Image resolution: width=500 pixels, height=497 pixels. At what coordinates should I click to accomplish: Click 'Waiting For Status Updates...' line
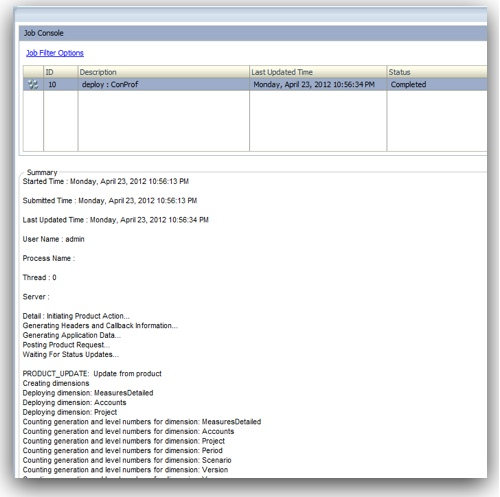point(71,354)
